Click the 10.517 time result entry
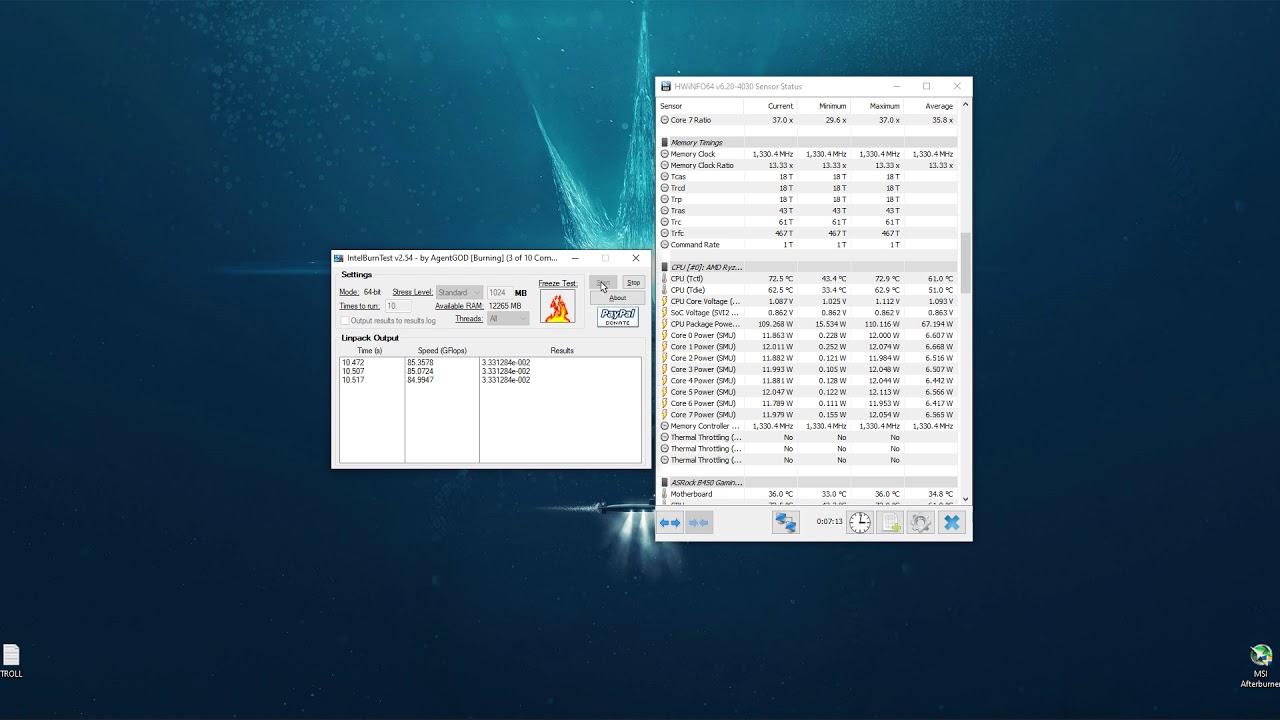The image size is (1280, 720). tap(353, 380)
